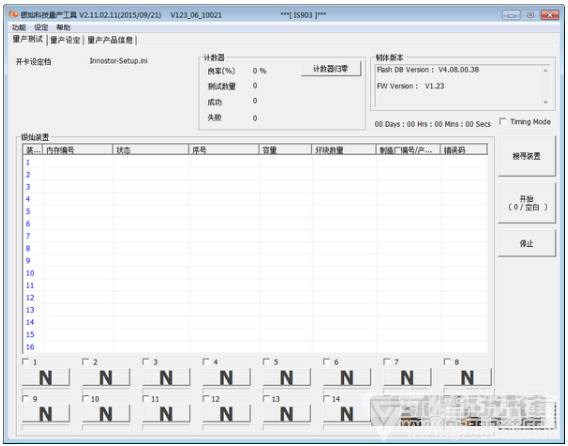Click the N status button for port 4
The image size is (568, 446).
click(226, 378)
